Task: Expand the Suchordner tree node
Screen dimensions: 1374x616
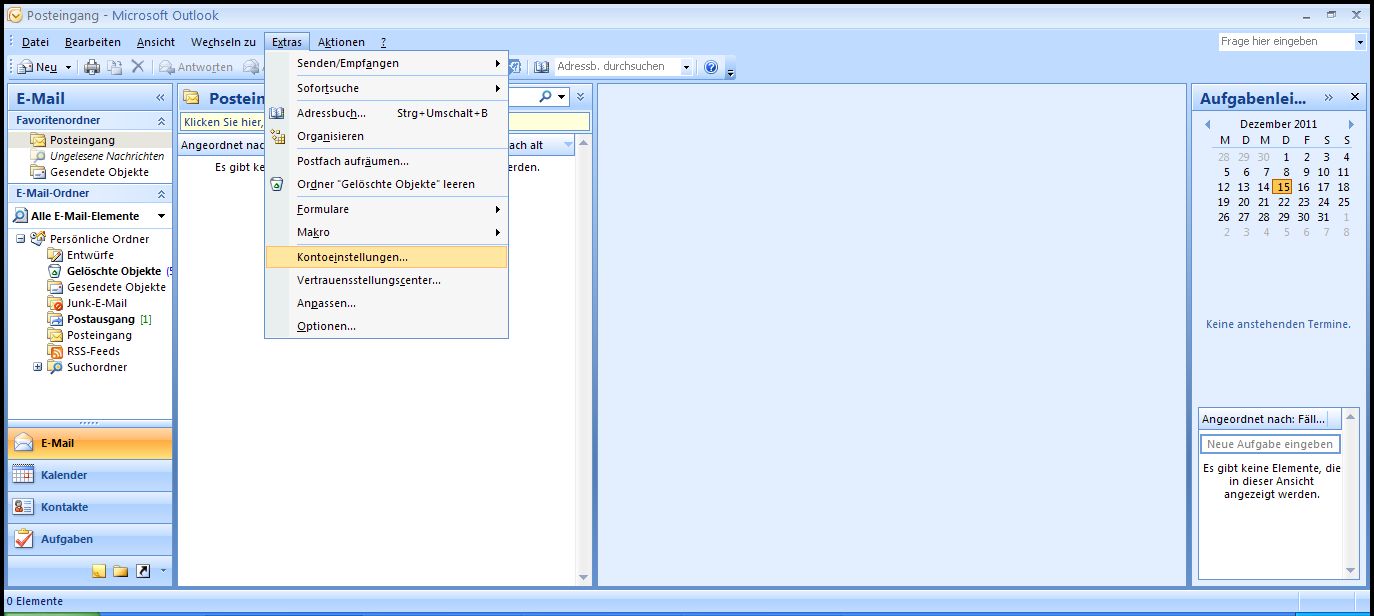Action: (38, 367)
